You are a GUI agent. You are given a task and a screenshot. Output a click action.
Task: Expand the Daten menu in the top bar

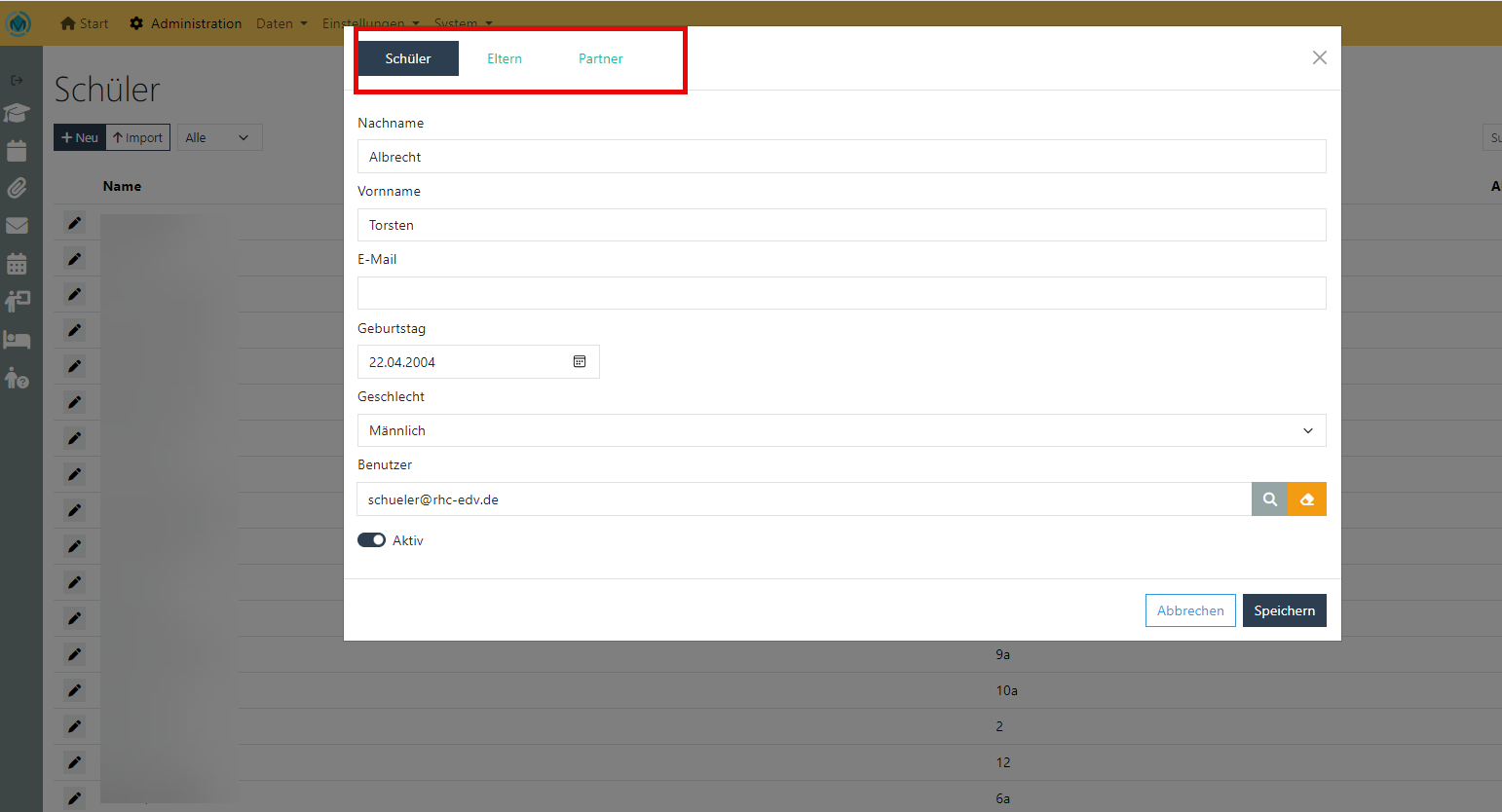[282, 23]
